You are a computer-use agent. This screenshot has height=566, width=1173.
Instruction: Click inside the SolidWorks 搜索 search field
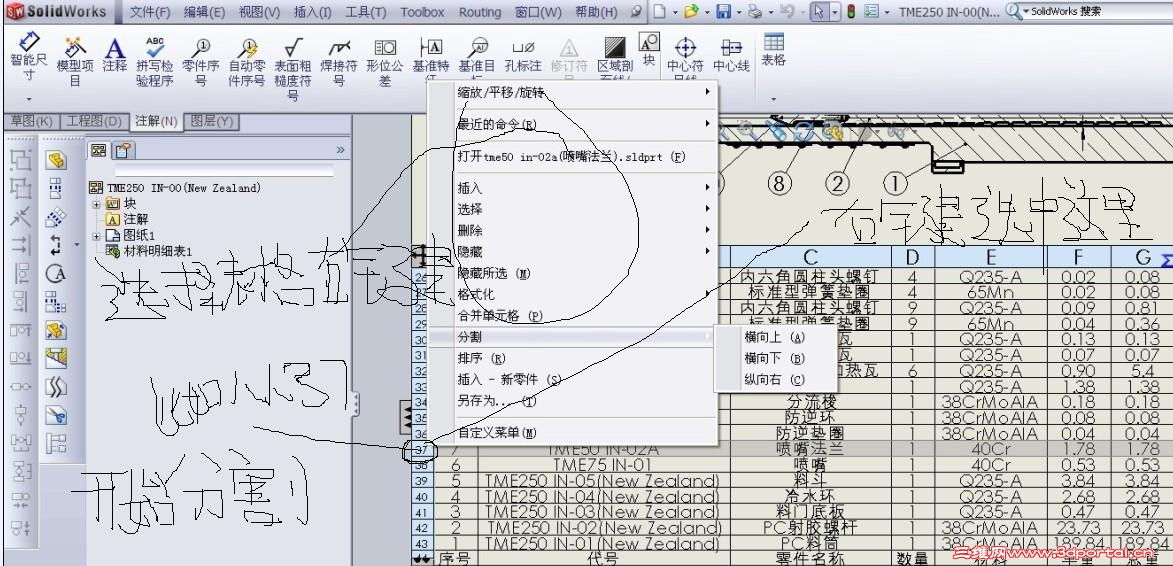[1096, 12]
